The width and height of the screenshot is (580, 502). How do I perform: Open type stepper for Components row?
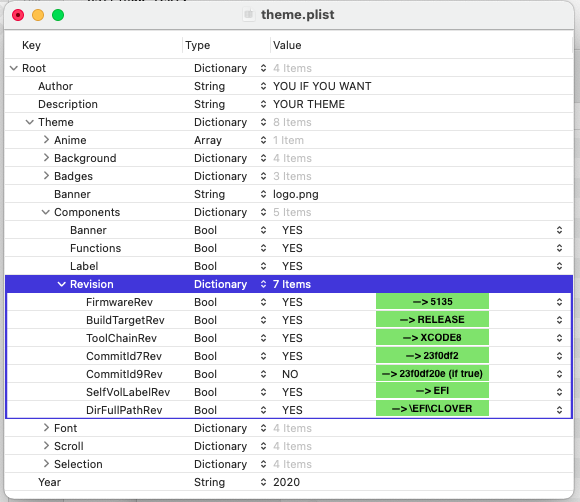coord(263,212)
